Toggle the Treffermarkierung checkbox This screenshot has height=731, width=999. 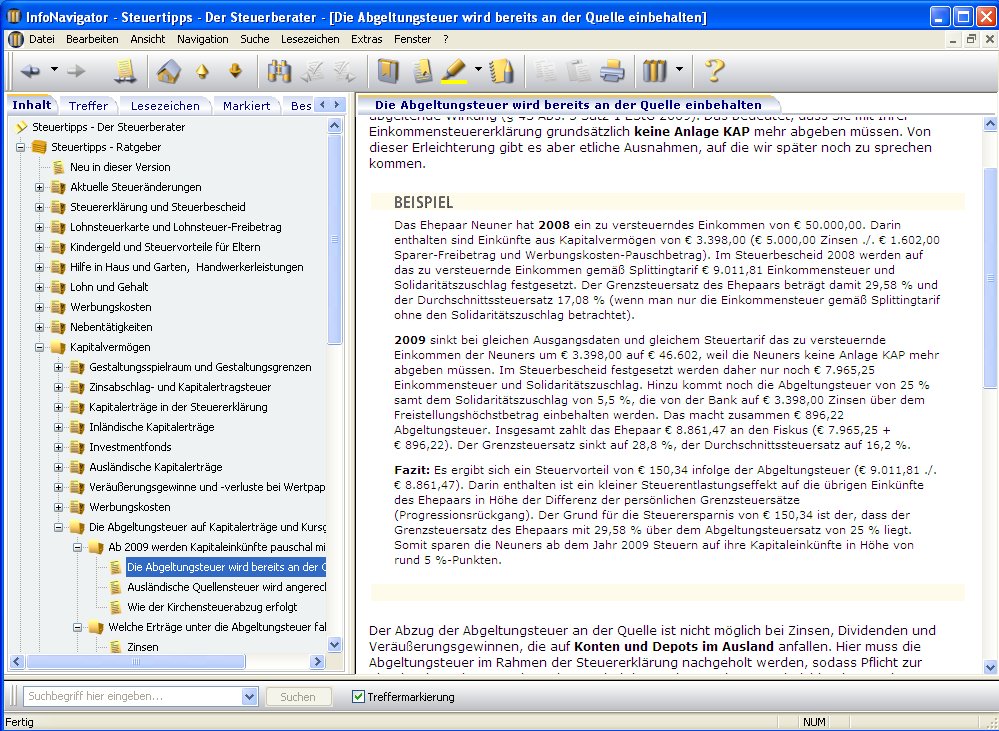(x=358, y=697)
